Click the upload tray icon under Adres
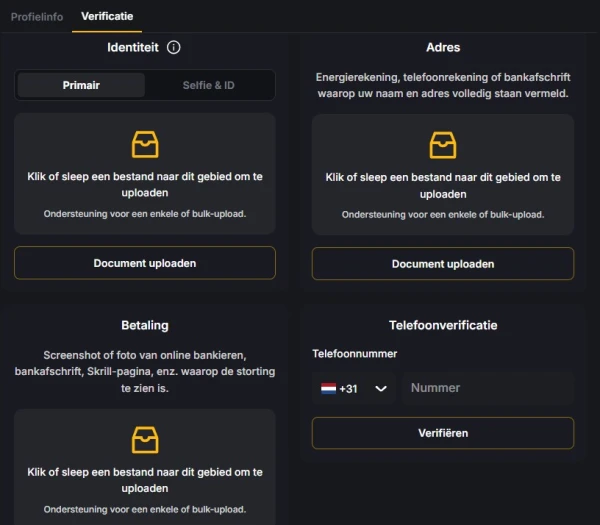This screenshot has width=600, height=525. 443,145
